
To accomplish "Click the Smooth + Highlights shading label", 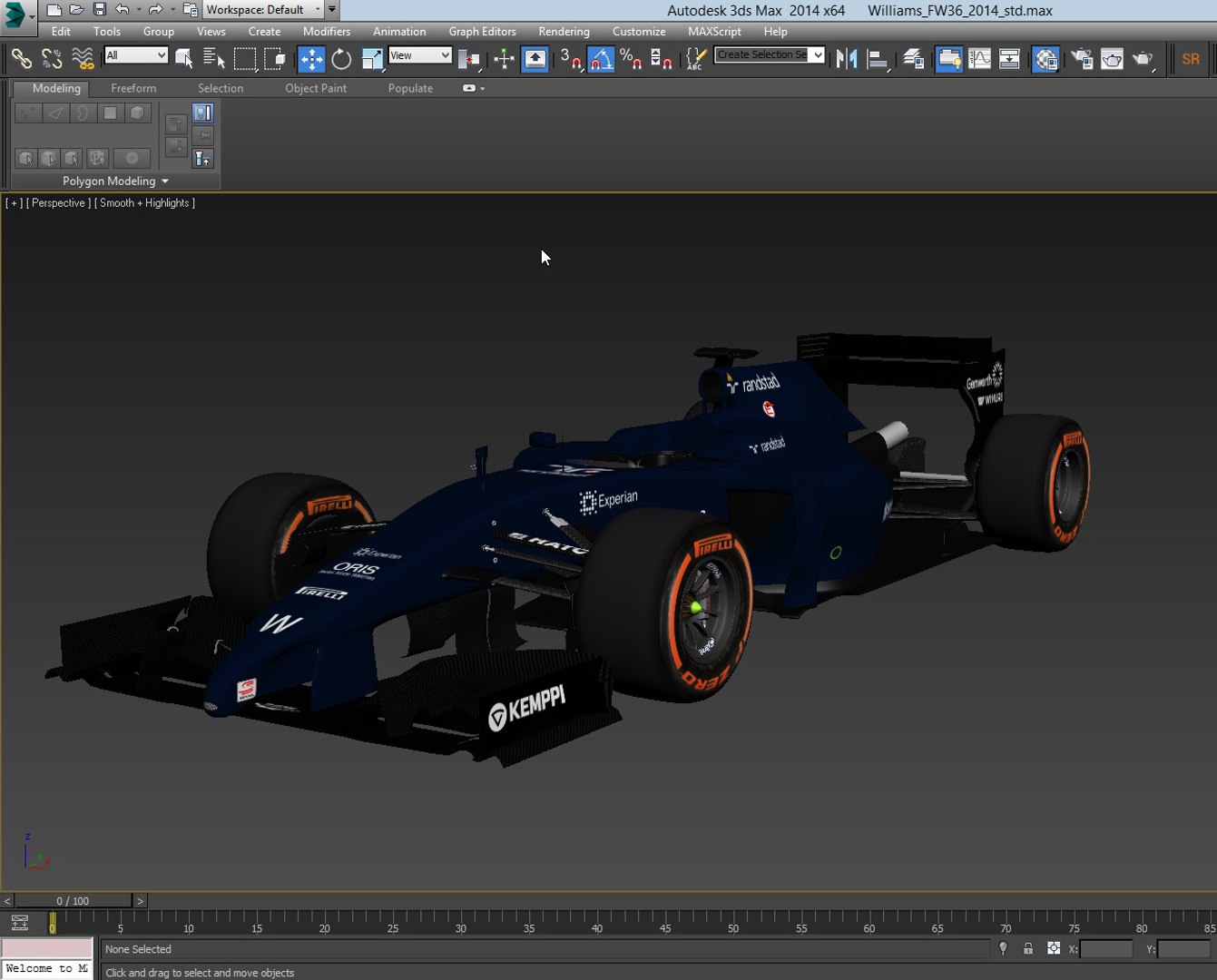I will point(144,203).
